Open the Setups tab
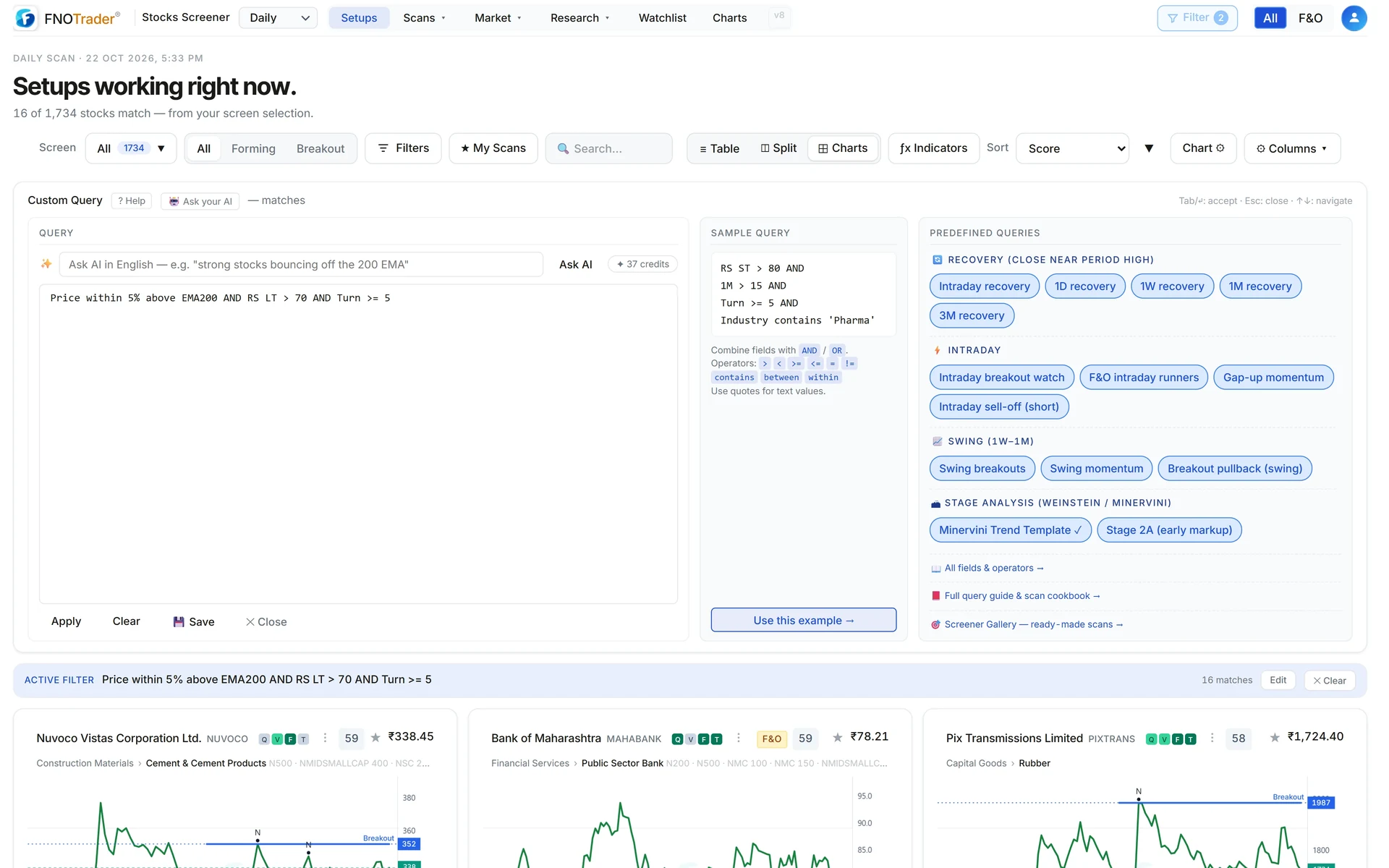This screenshot has width=1389, height=868. pyautogui.click(x=359, y=18)
